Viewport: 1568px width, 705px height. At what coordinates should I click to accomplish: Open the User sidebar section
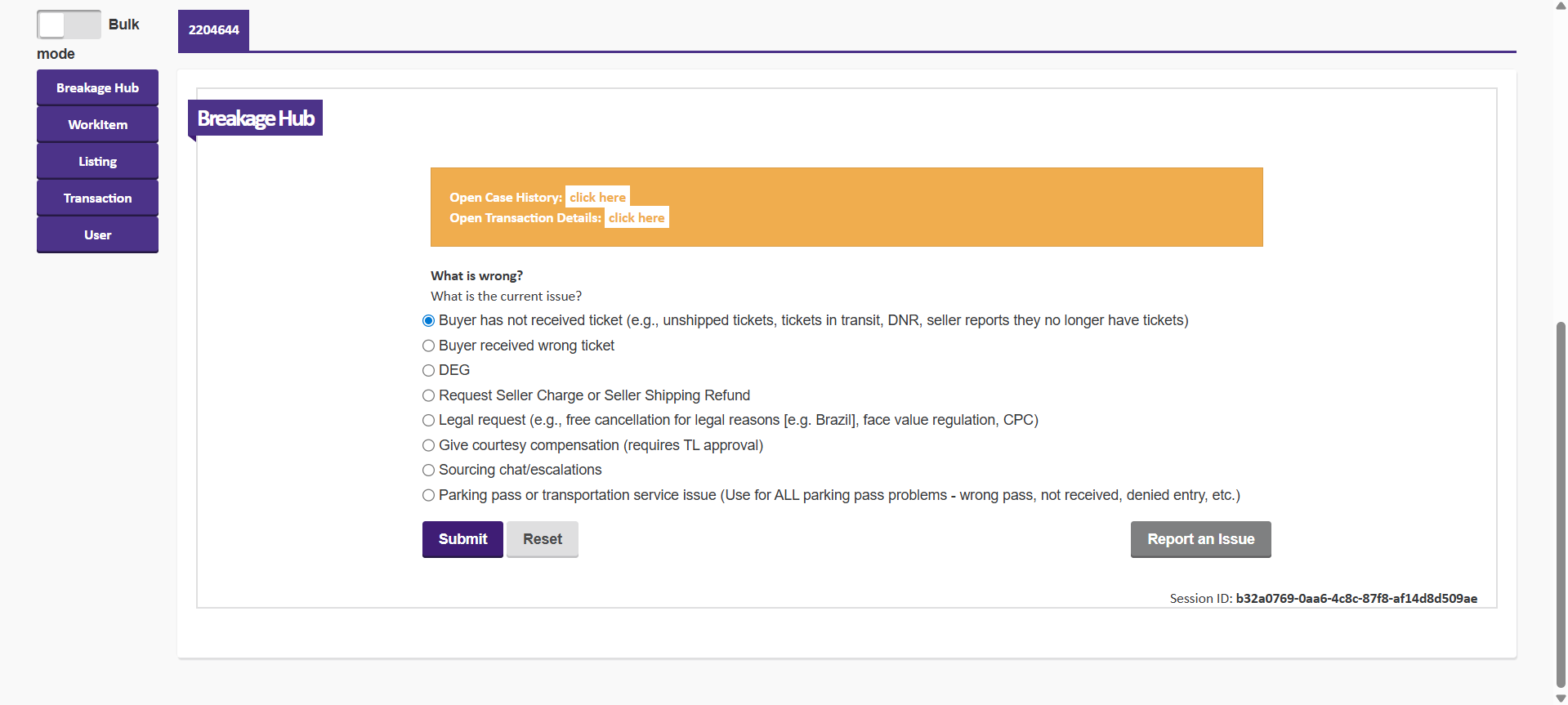point(97,234)
